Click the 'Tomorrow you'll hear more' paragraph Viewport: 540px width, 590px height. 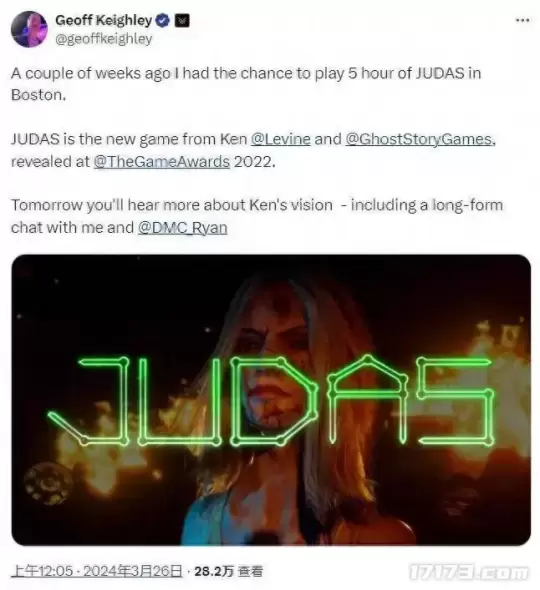[257, 216]
